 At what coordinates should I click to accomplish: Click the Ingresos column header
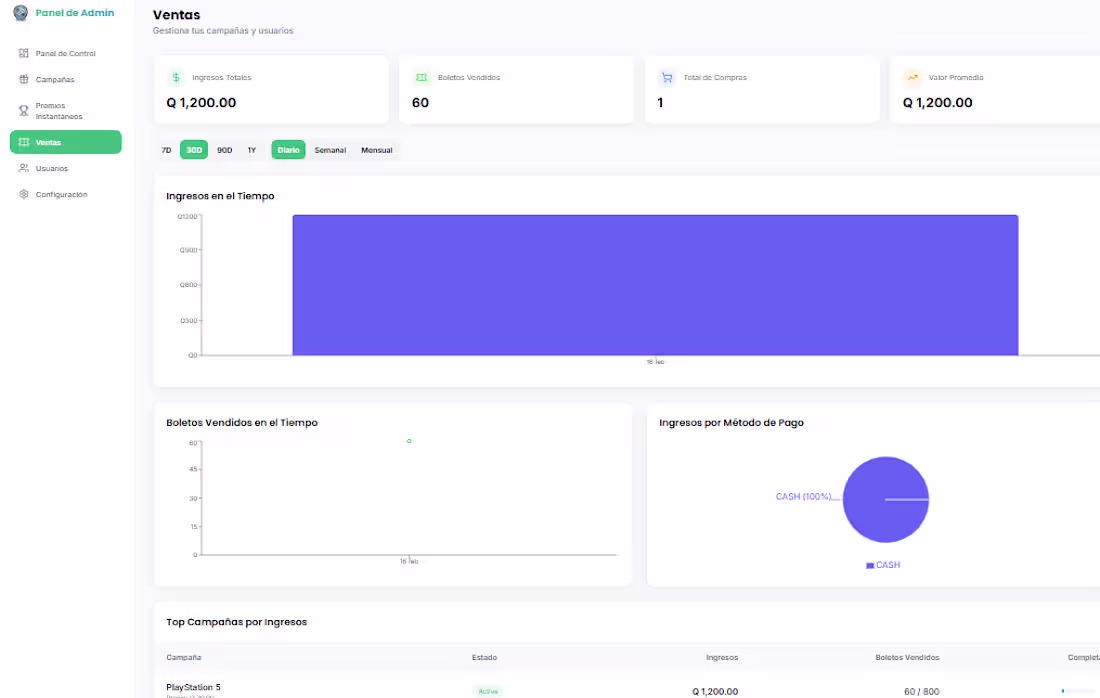[x=722, y=657]
